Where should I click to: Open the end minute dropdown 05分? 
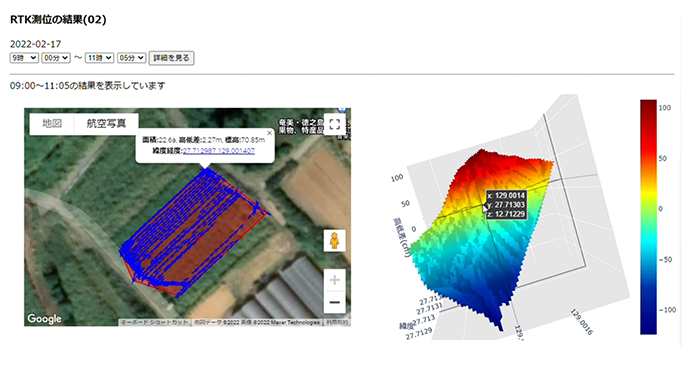coord(132,58)
